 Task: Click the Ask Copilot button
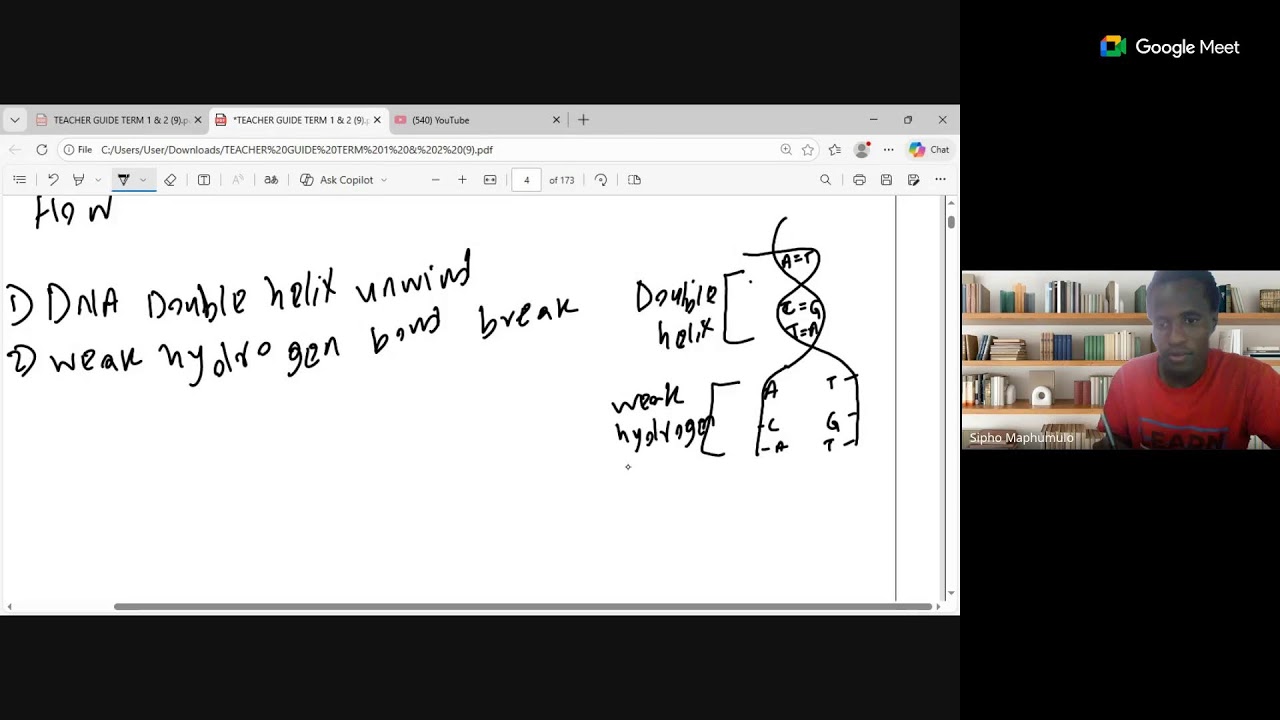pyautogui.click(x=337, y=180)
